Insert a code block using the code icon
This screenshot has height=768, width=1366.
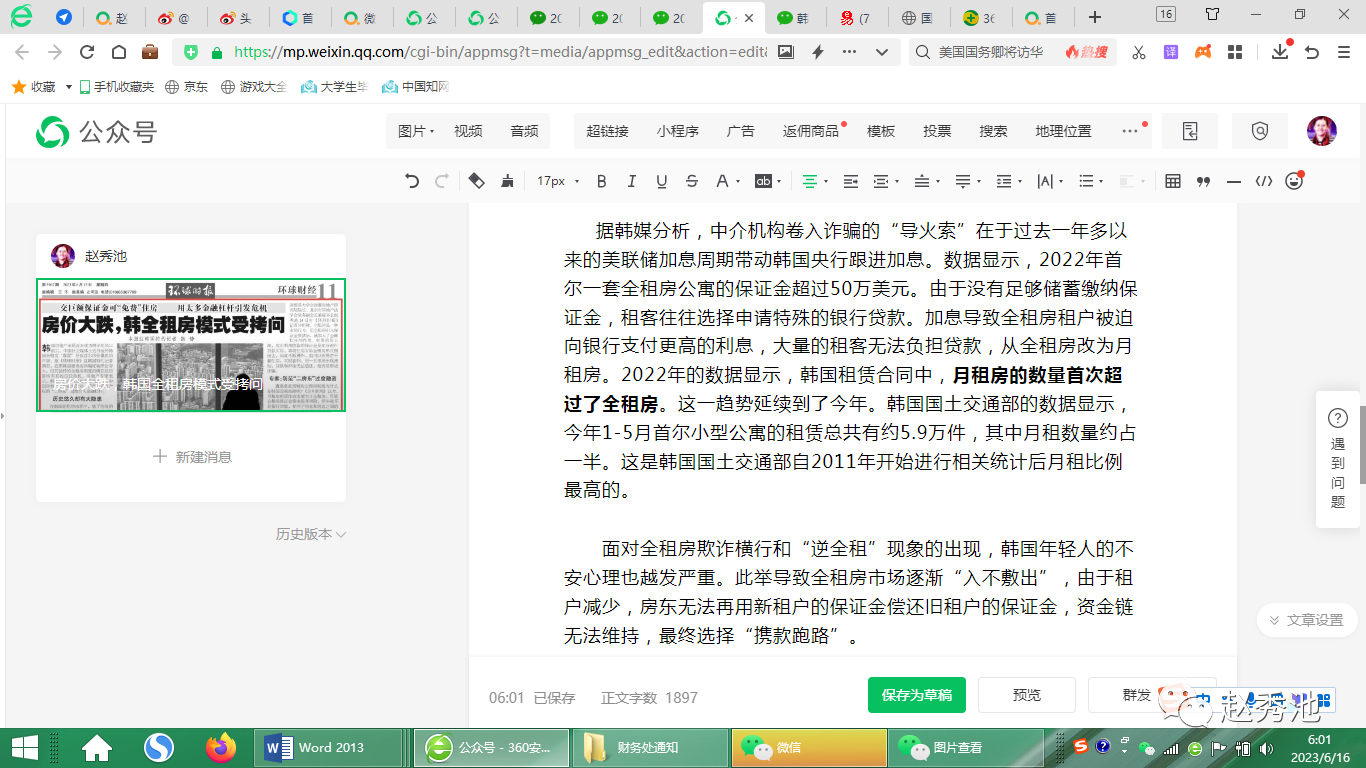[1264, 181]
